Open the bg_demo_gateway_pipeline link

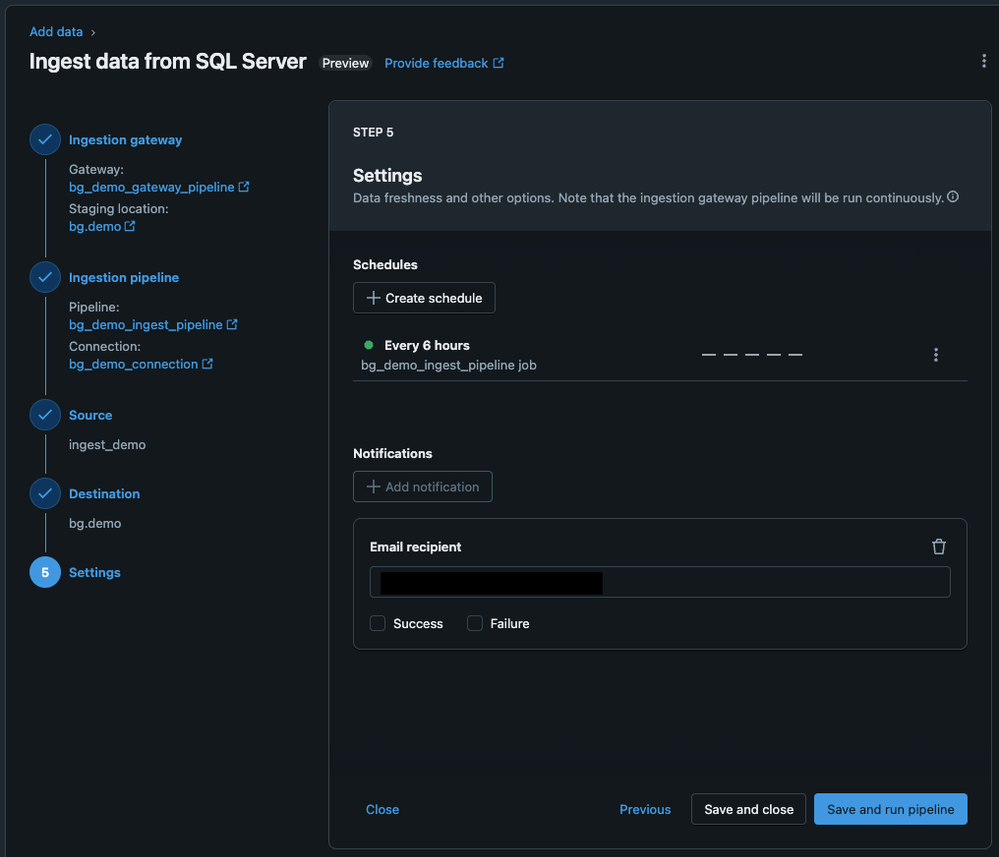(152, 187)
